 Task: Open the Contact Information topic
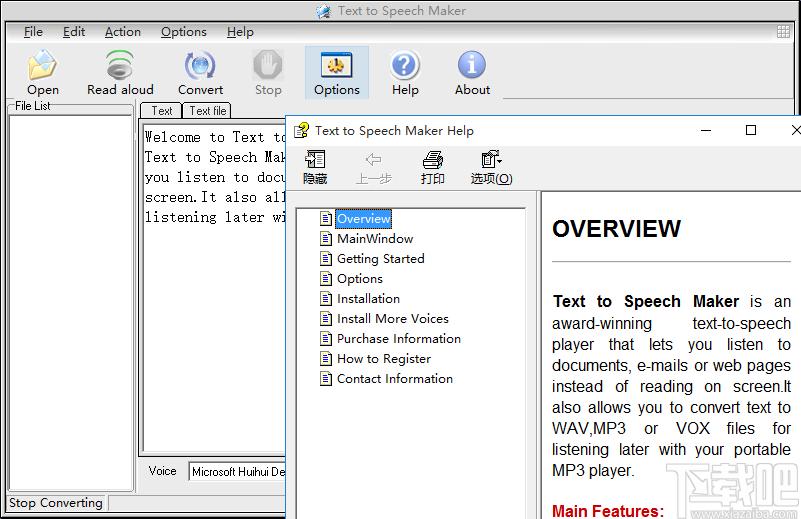[x=395, y=379]
